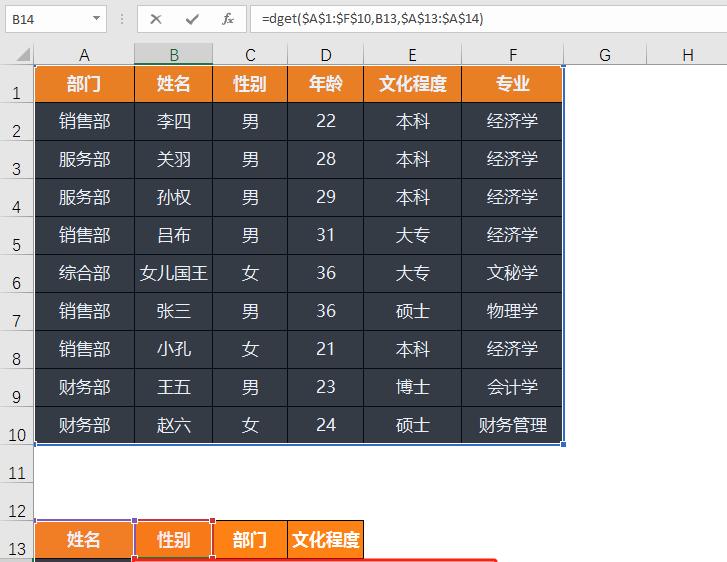This screenshot has height=562, width=727.
Task: Click 综合部 department cell
Action: pyautogui.click(x=84, y=274)
